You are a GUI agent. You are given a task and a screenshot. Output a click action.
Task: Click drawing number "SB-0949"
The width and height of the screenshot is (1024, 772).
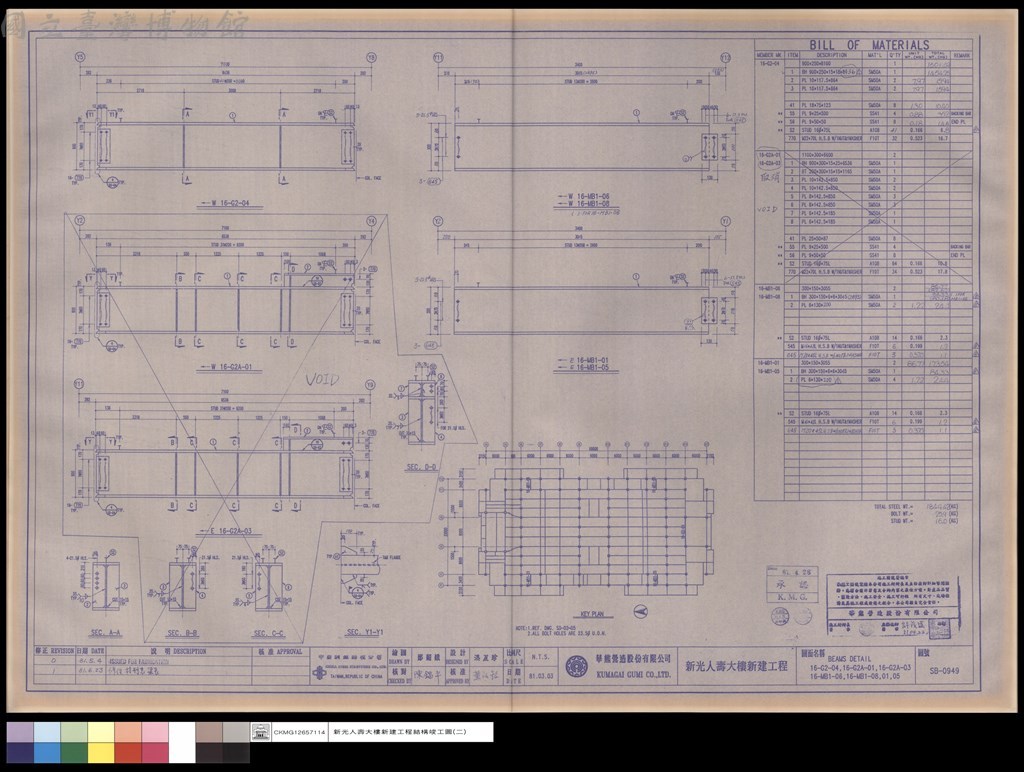coord(944,671)
